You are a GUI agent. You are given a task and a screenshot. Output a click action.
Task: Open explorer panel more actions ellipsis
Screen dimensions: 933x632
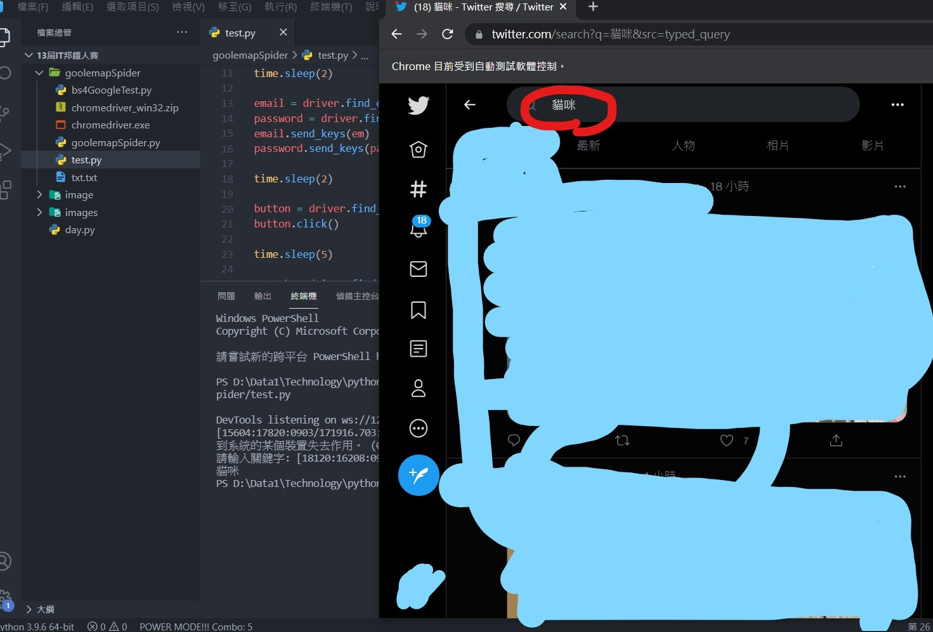coord(181,32)
